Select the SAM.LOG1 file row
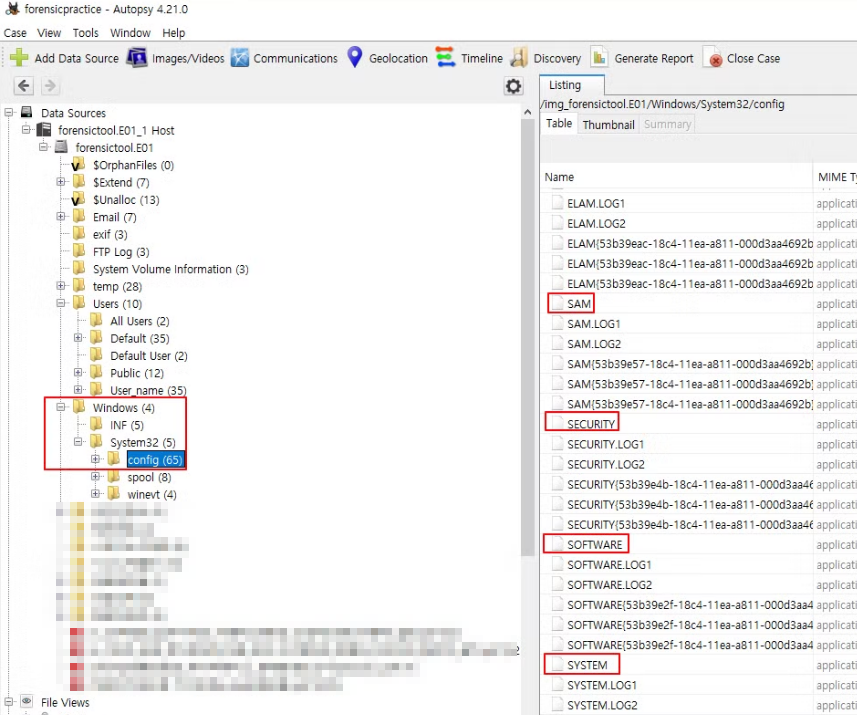 click(x=700, y=324)
